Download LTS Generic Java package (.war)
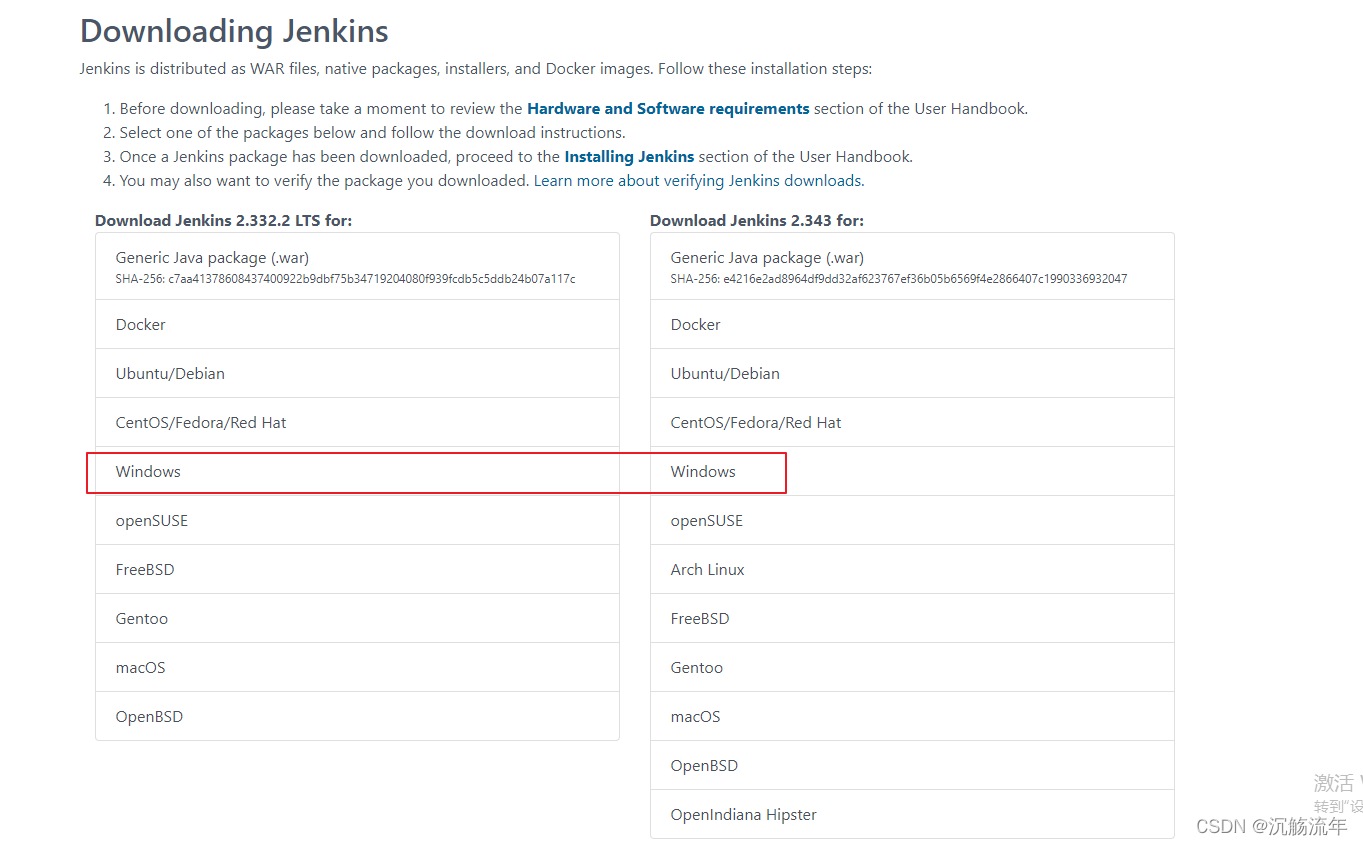 click(357, 267)
